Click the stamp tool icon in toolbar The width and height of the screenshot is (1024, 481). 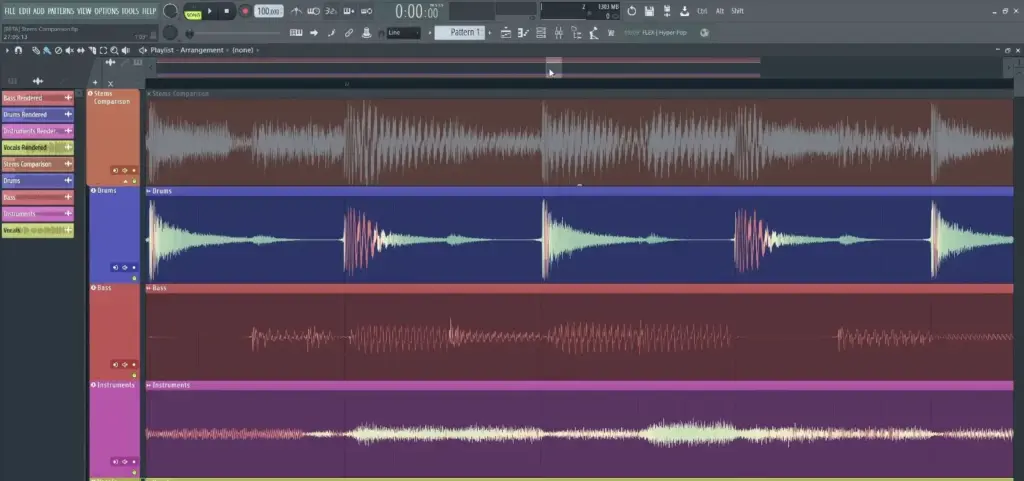click(366, 33)
